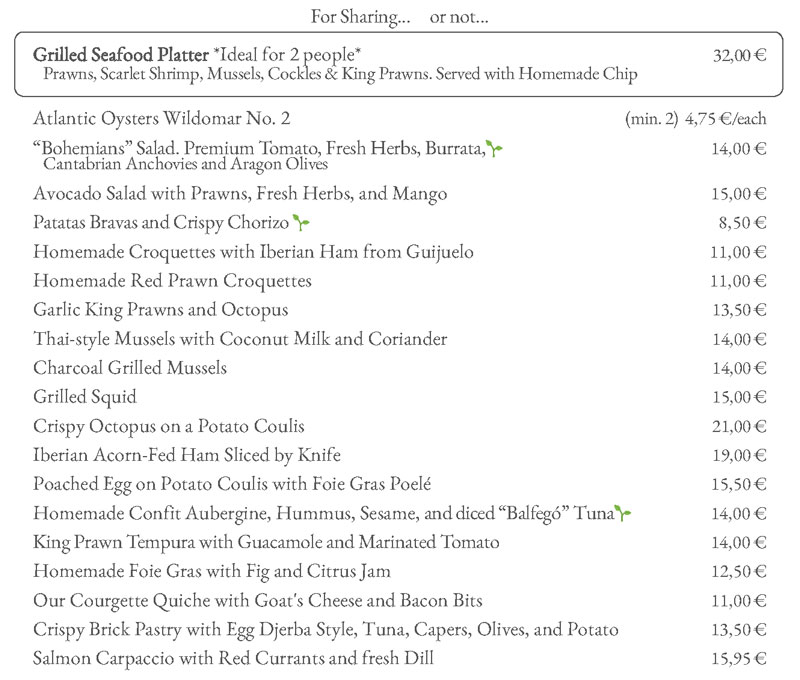The image size is (800, 680).
Task: Select Homemade Foie Gras with Fig Jam
Action: 211,571
